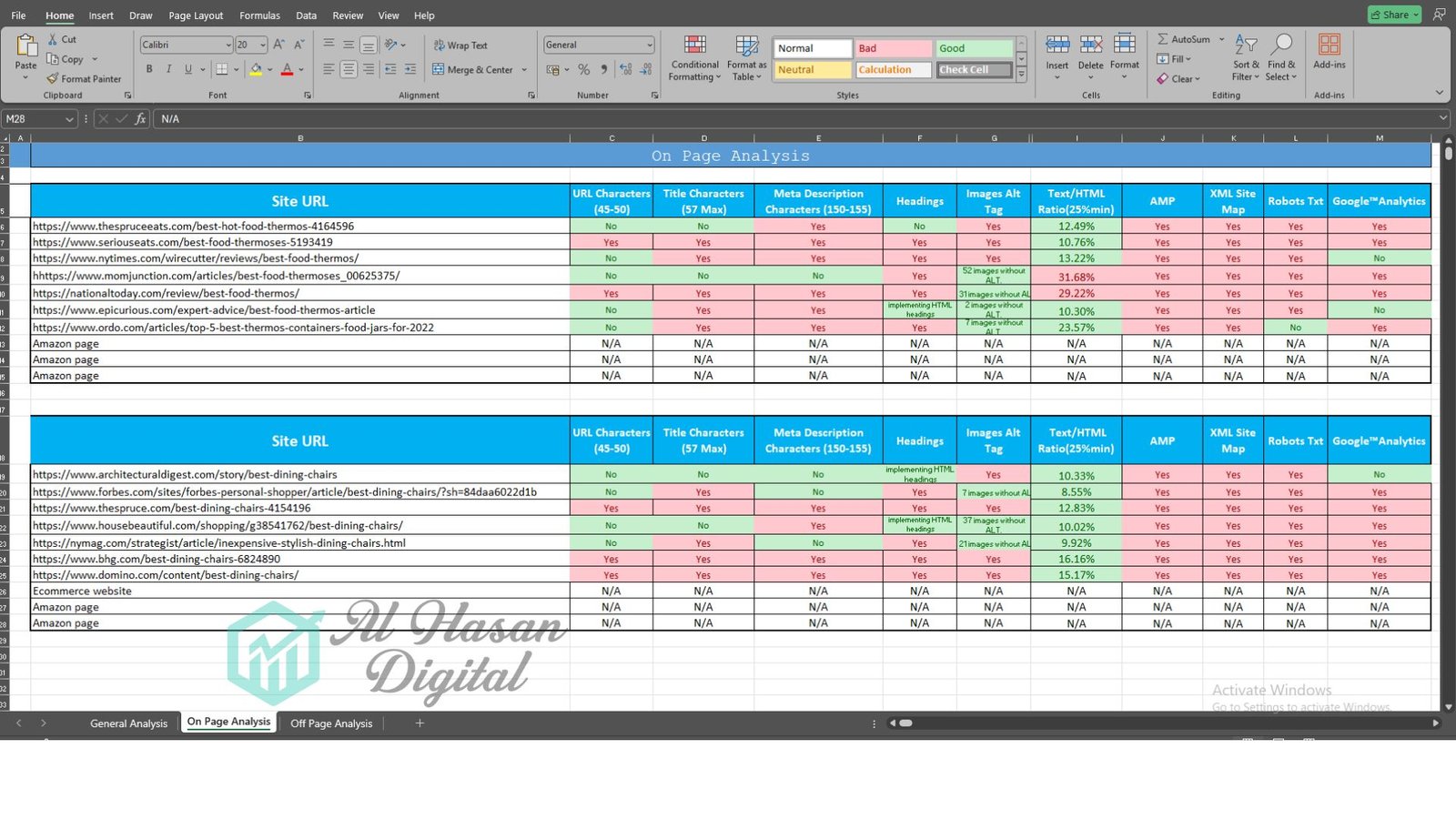Open the Formulas ribbon tab
Screen dimensions: 1456x819
tap(259, 15)
